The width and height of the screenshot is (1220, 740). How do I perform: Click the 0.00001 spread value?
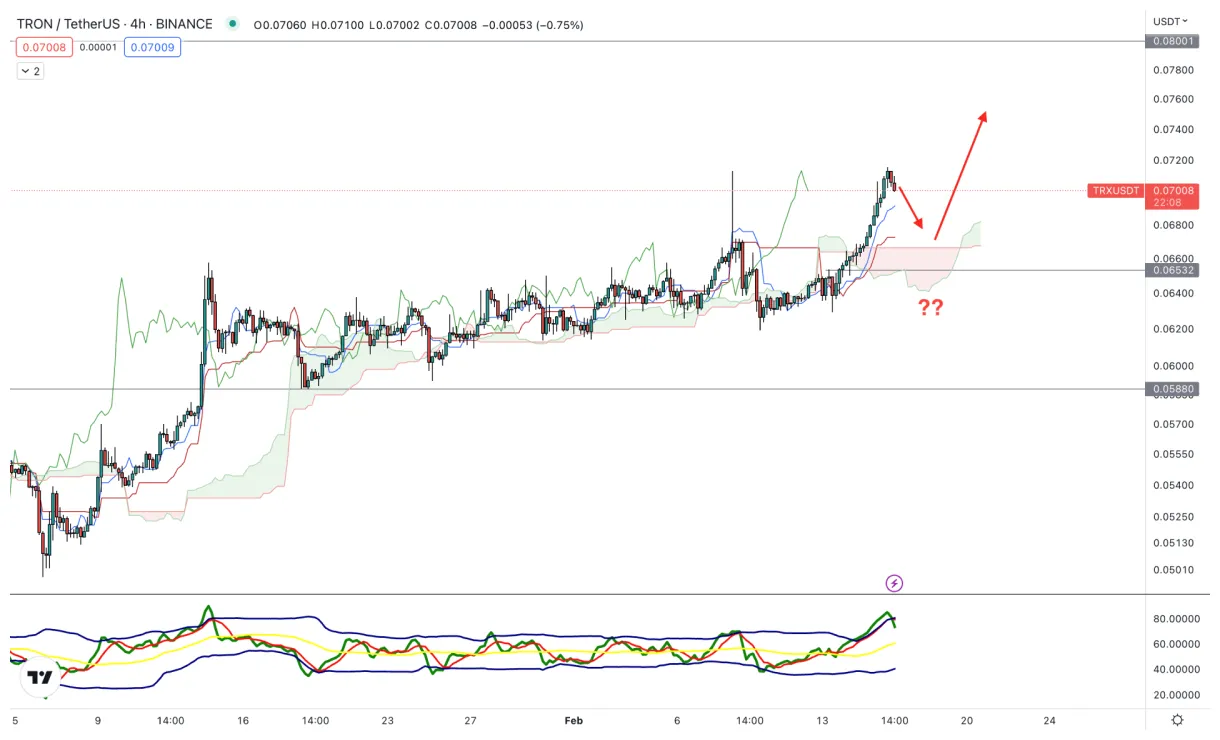97,47
